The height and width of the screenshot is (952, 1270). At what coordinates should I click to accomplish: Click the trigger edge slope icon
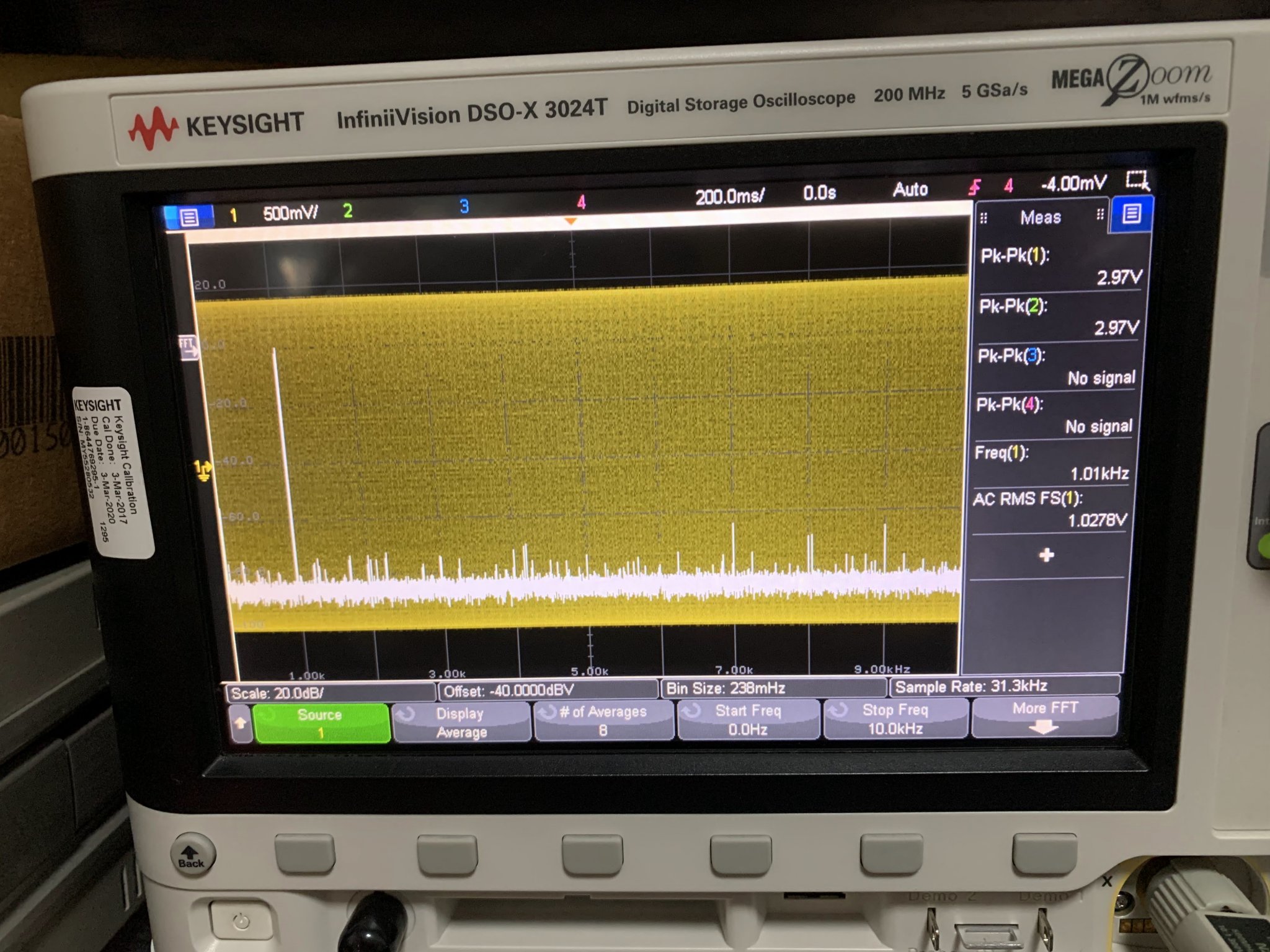coord(975,187)
